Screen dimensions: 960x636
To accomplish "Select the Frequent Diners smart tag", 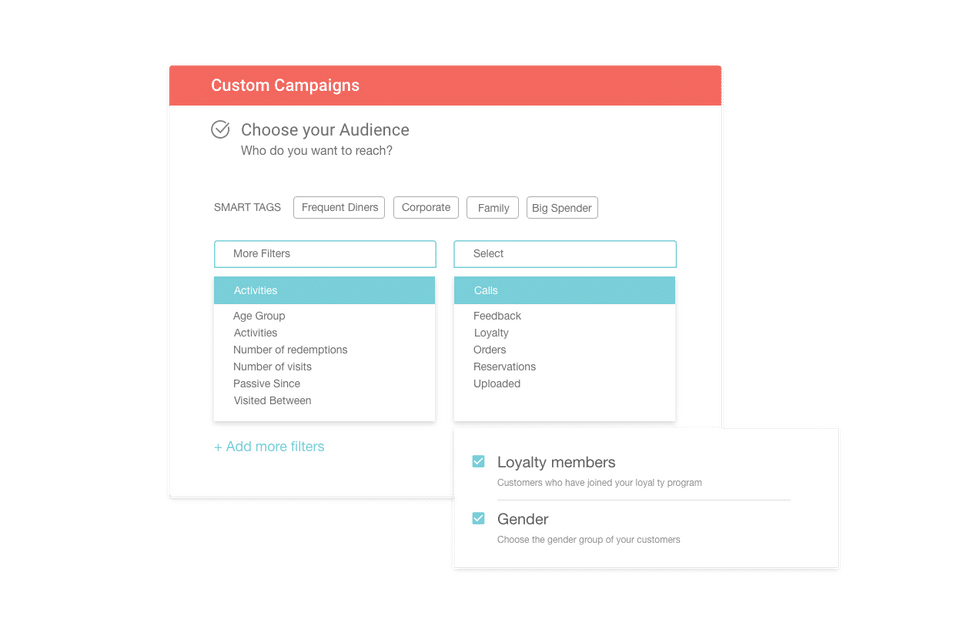I will pos(339,208).
